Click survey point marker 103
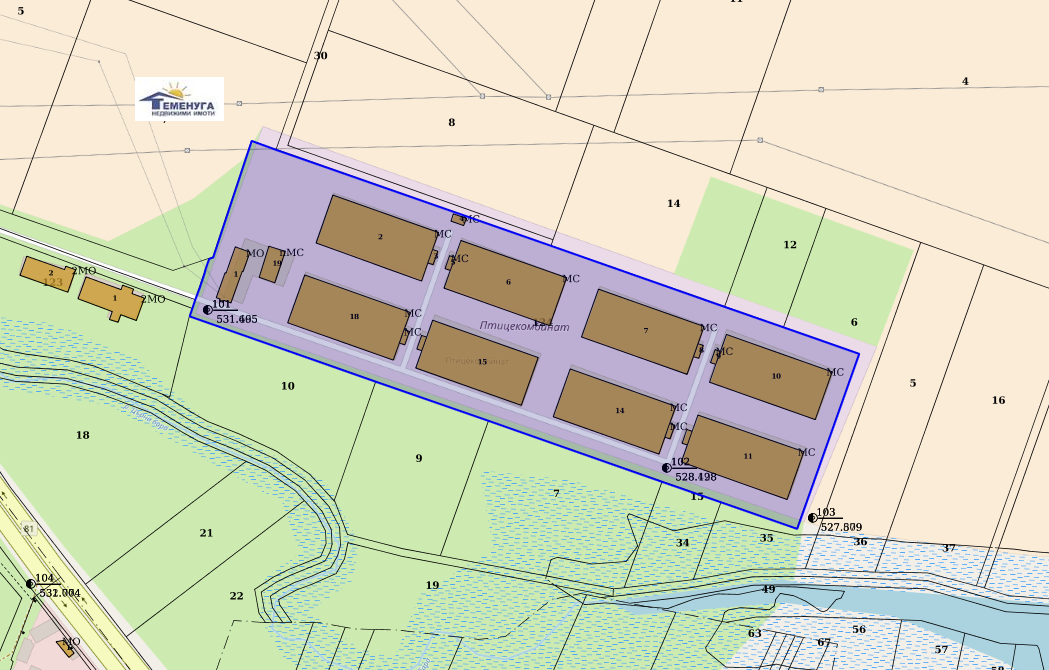The width and height of the screenshot is (1049, 670). (x=812, y=518)
